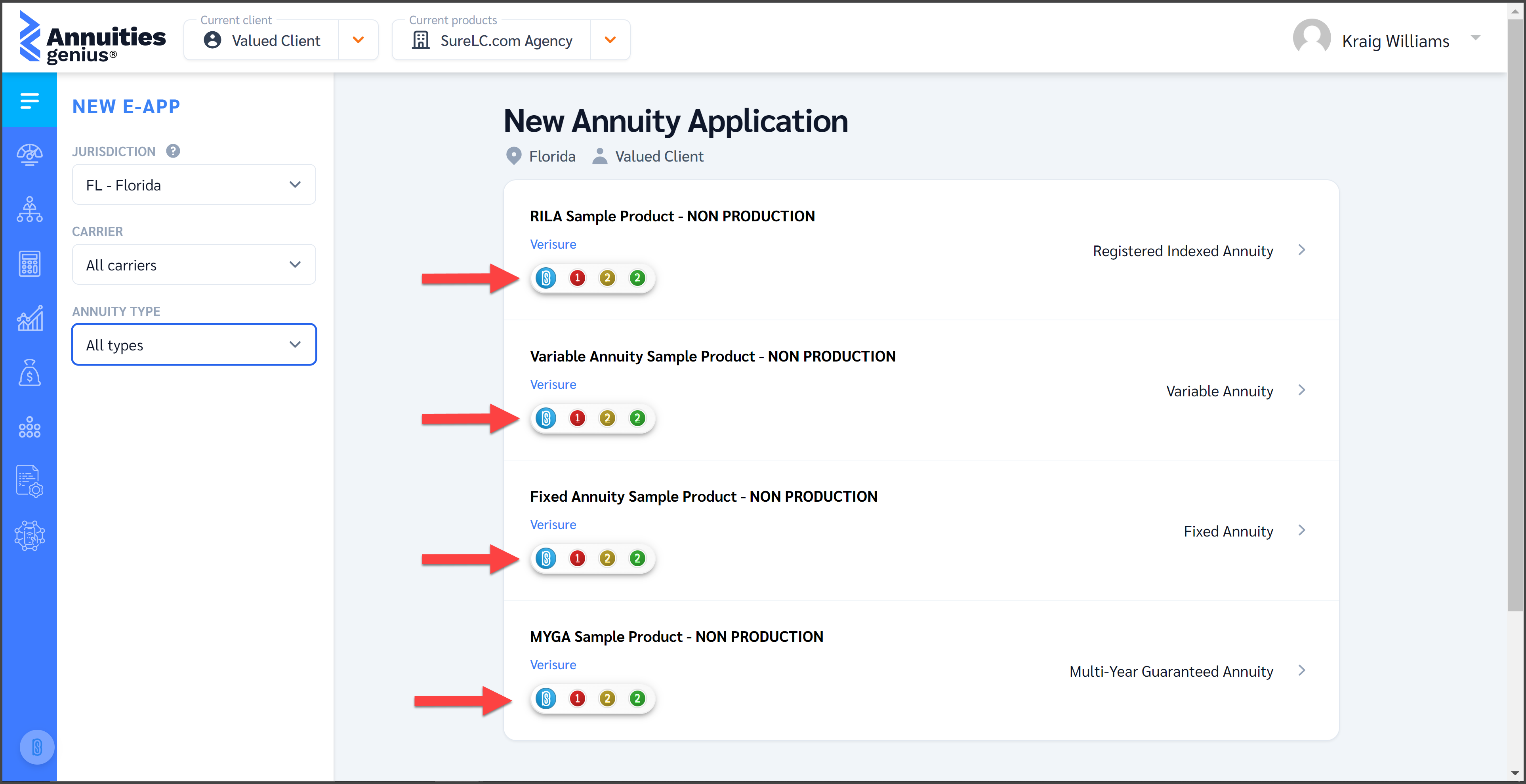
Task: Click the Jurisdiction help question icon
Action: pyautogui.click(x=173, y=151)
